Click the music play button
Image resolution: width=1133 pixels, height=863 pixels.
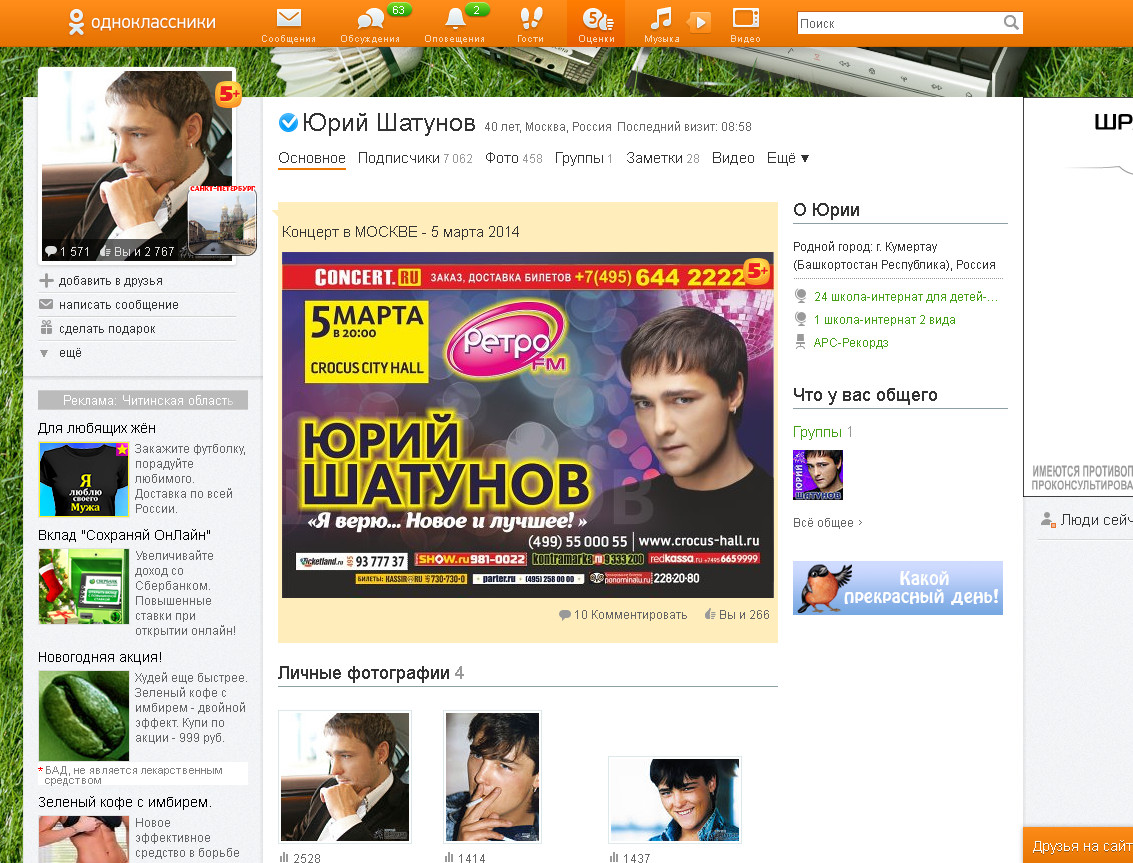pyautogui.click(x=700, y=21)
